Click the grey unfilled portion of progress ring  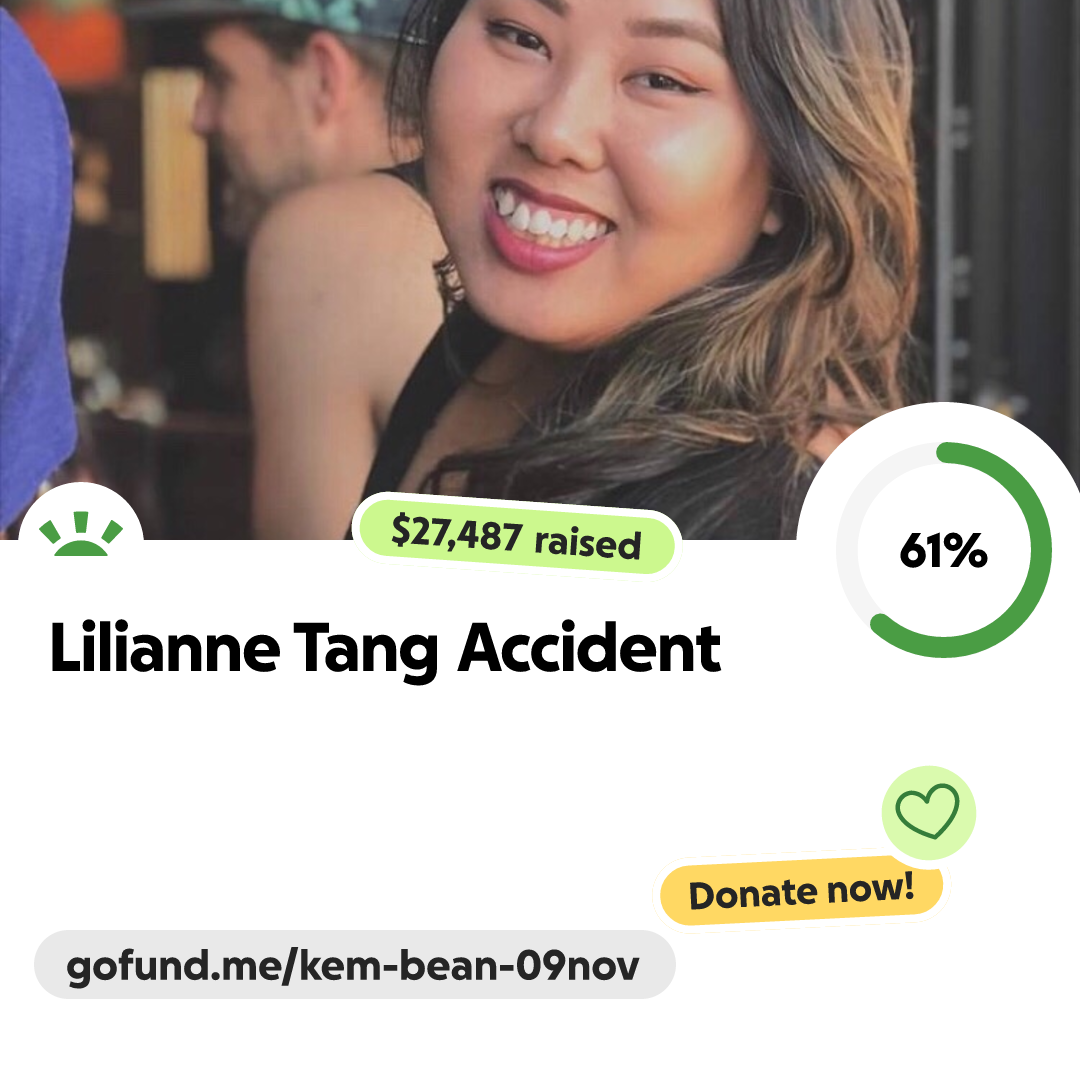(854, 523)
